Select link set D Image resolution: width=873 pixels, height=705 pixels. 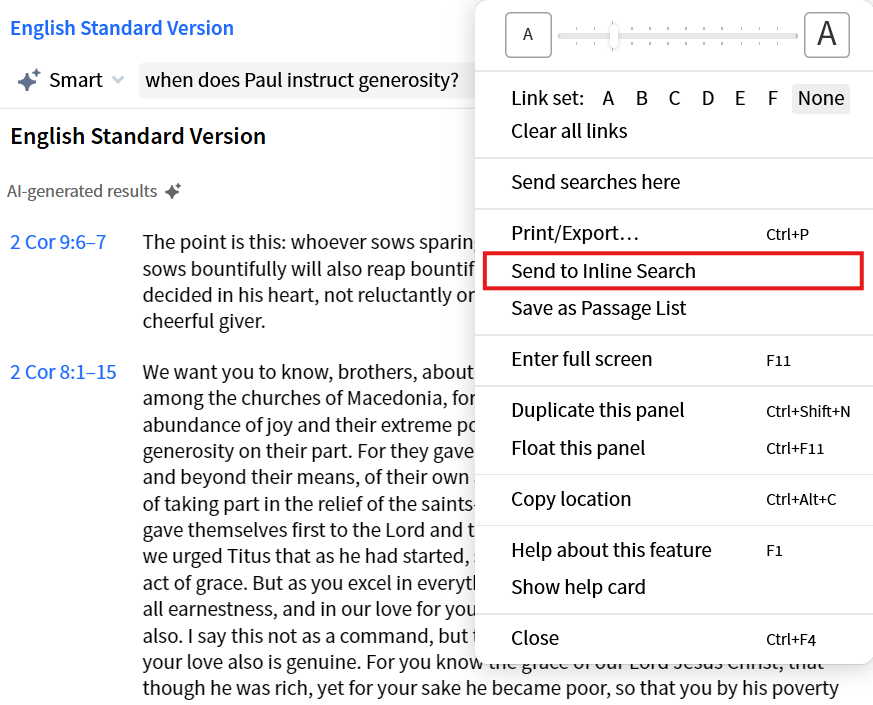708,99
